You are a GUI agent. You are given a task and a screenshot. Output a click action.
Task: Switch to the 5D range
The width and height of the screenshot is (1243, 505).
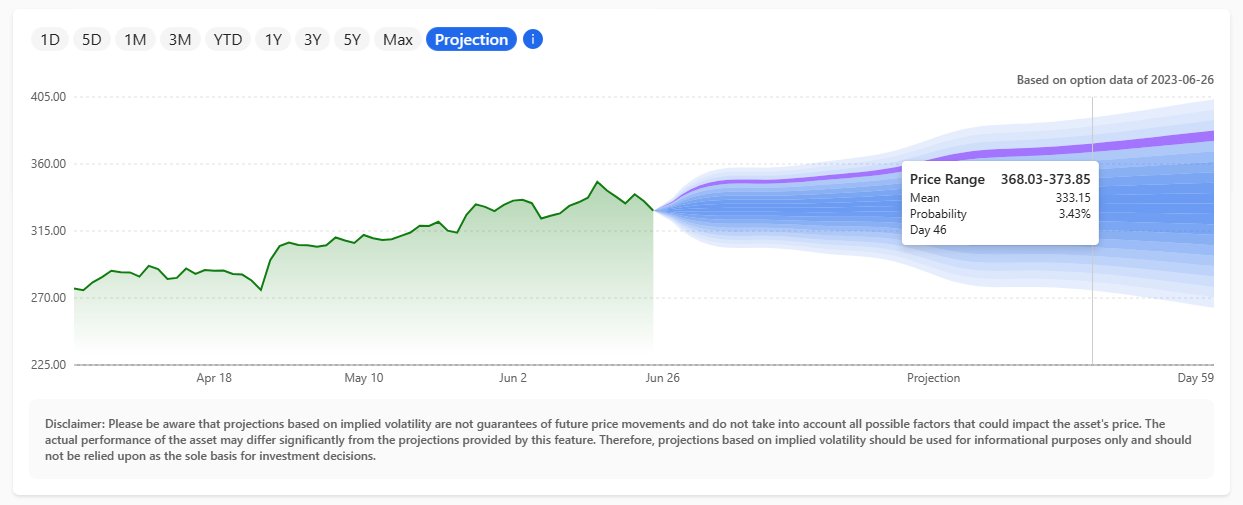pos(92,40)
